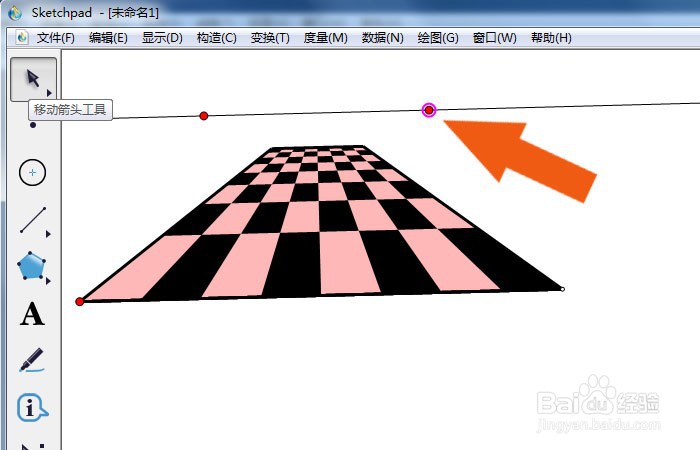Open the 编辑(E) menu
700x450 pixels.
click(108, 38)
